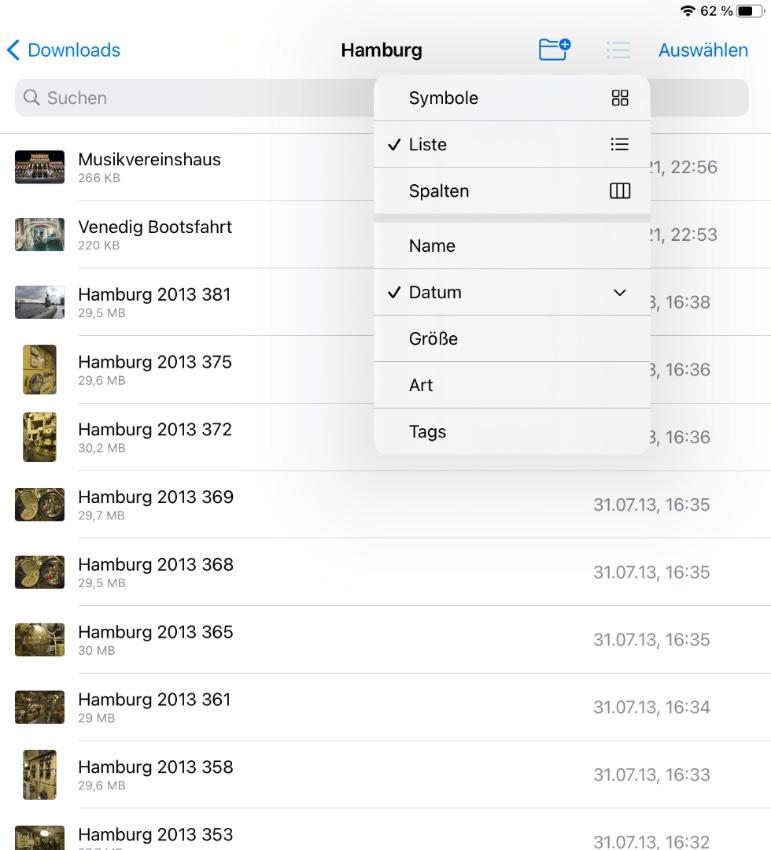This screenshot has width=771, height=850.
Task: Sort files by Name
Action: (x=432, y=246)
